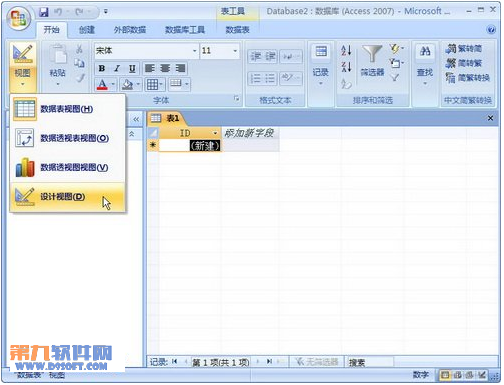Switch to the 外部数据 ribbon tab
The height and width of the screenshot is (385, 504).
pos(130,30)
